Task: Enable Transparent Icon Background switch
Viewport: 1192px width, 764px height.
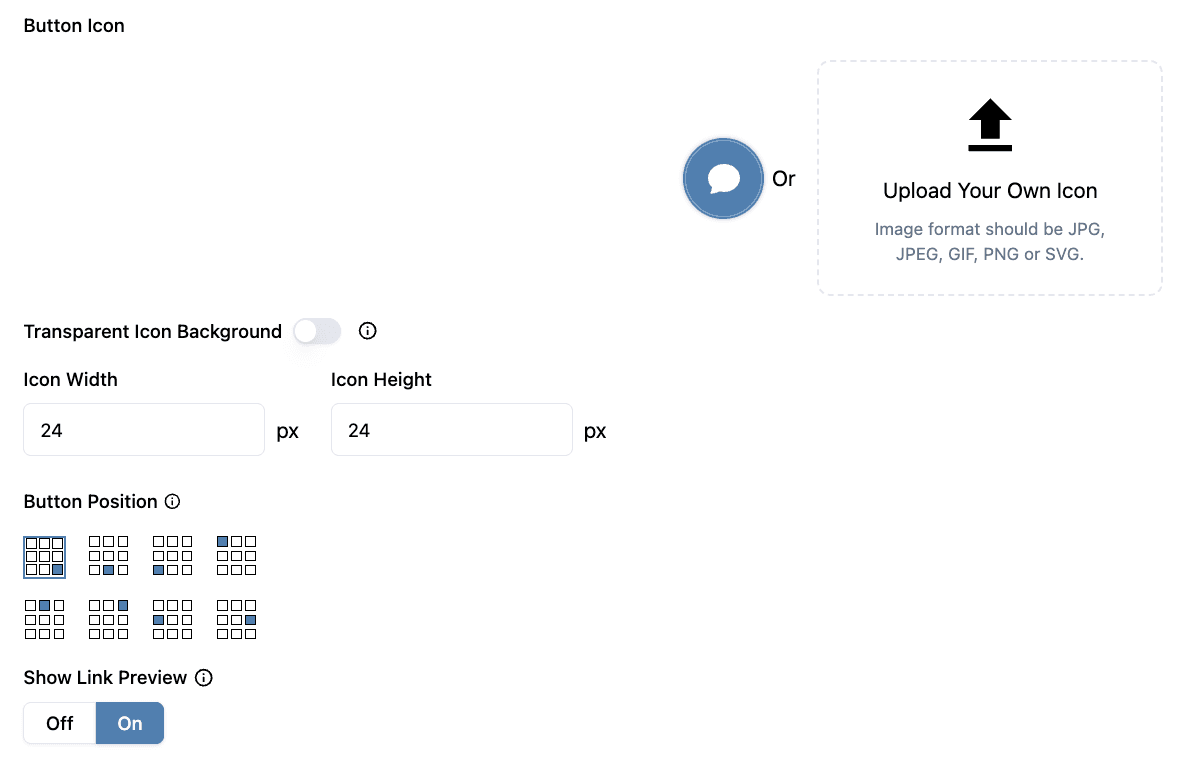Action: 317,331
